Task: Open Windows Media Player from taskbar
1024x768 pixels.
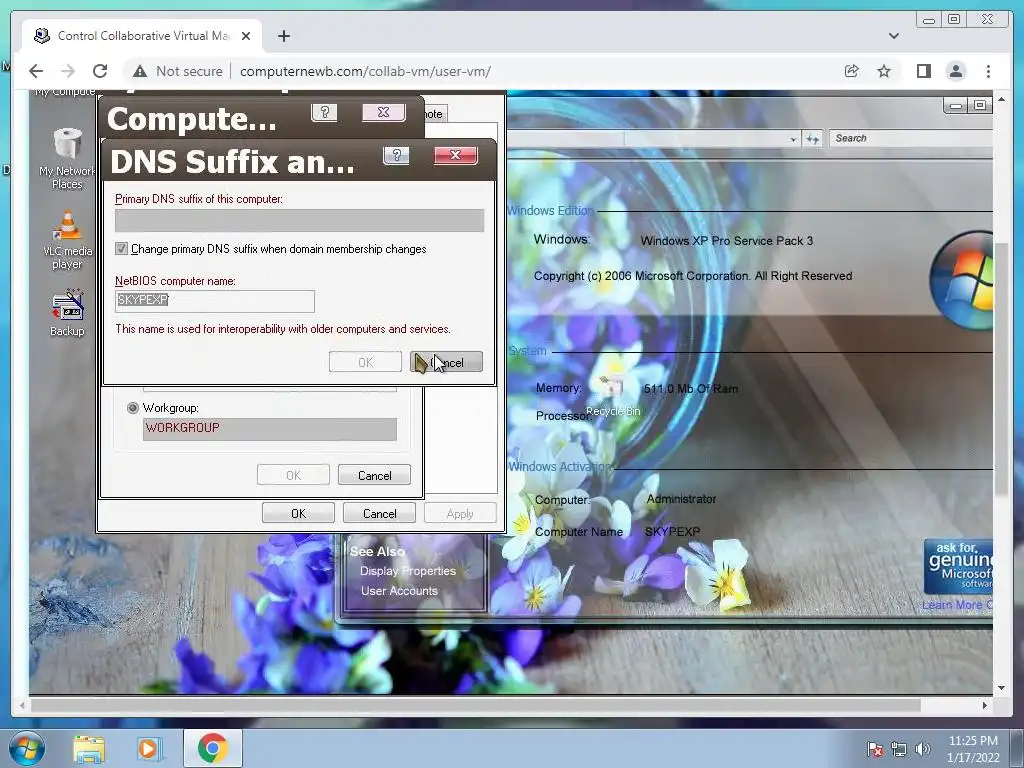Action: tap(148, 748)
